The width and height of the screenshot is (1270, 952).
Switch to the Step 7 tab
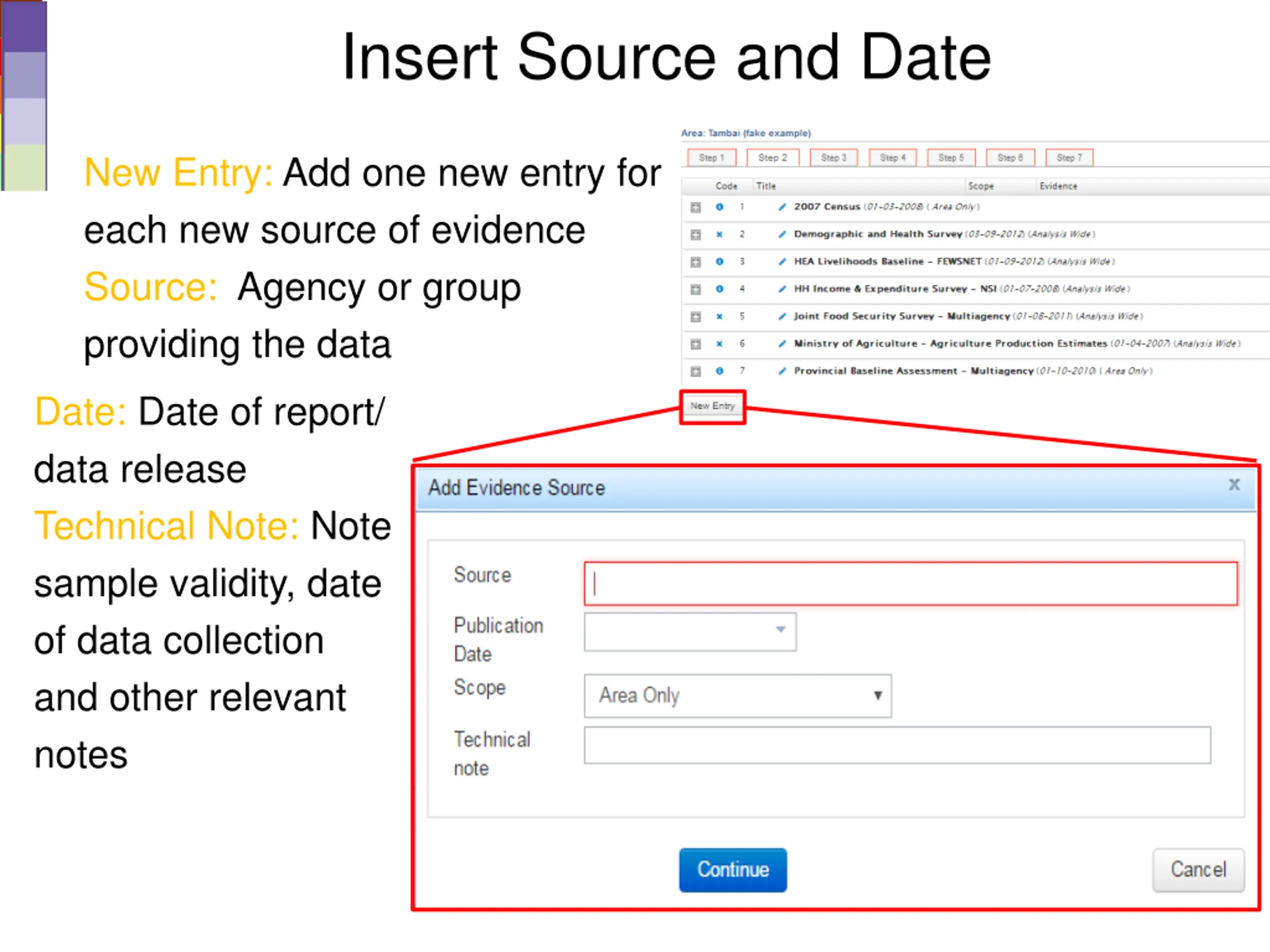point(1070,157)
